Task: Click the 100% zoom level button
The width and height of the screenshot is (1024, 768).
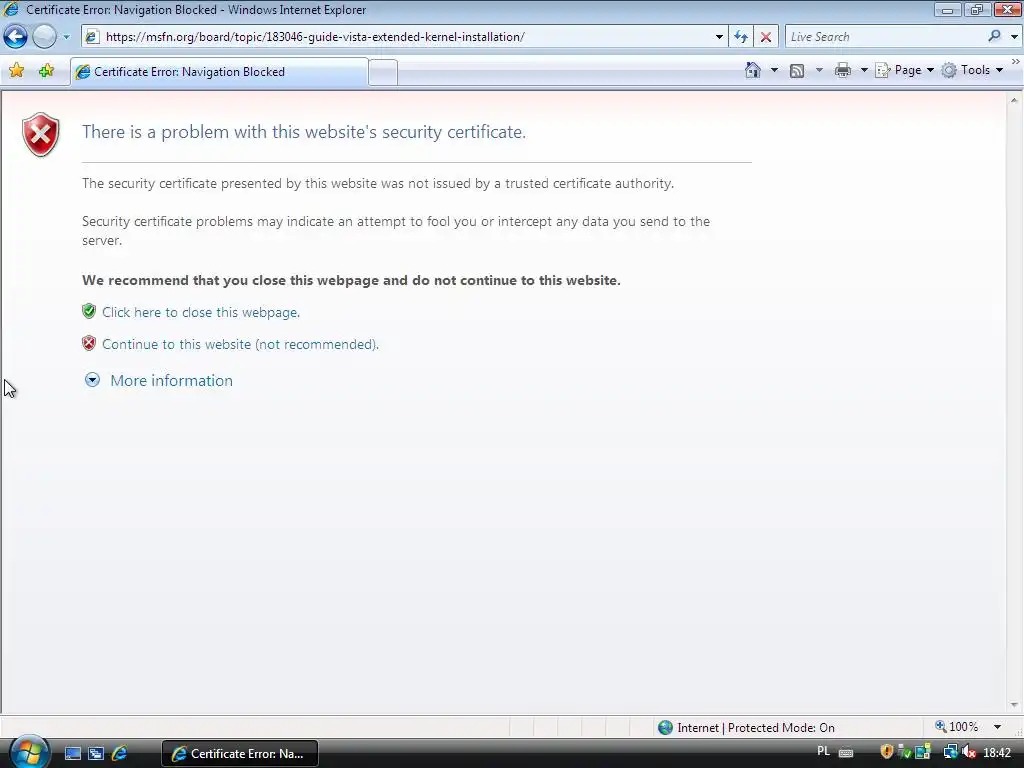Action: 957,727
